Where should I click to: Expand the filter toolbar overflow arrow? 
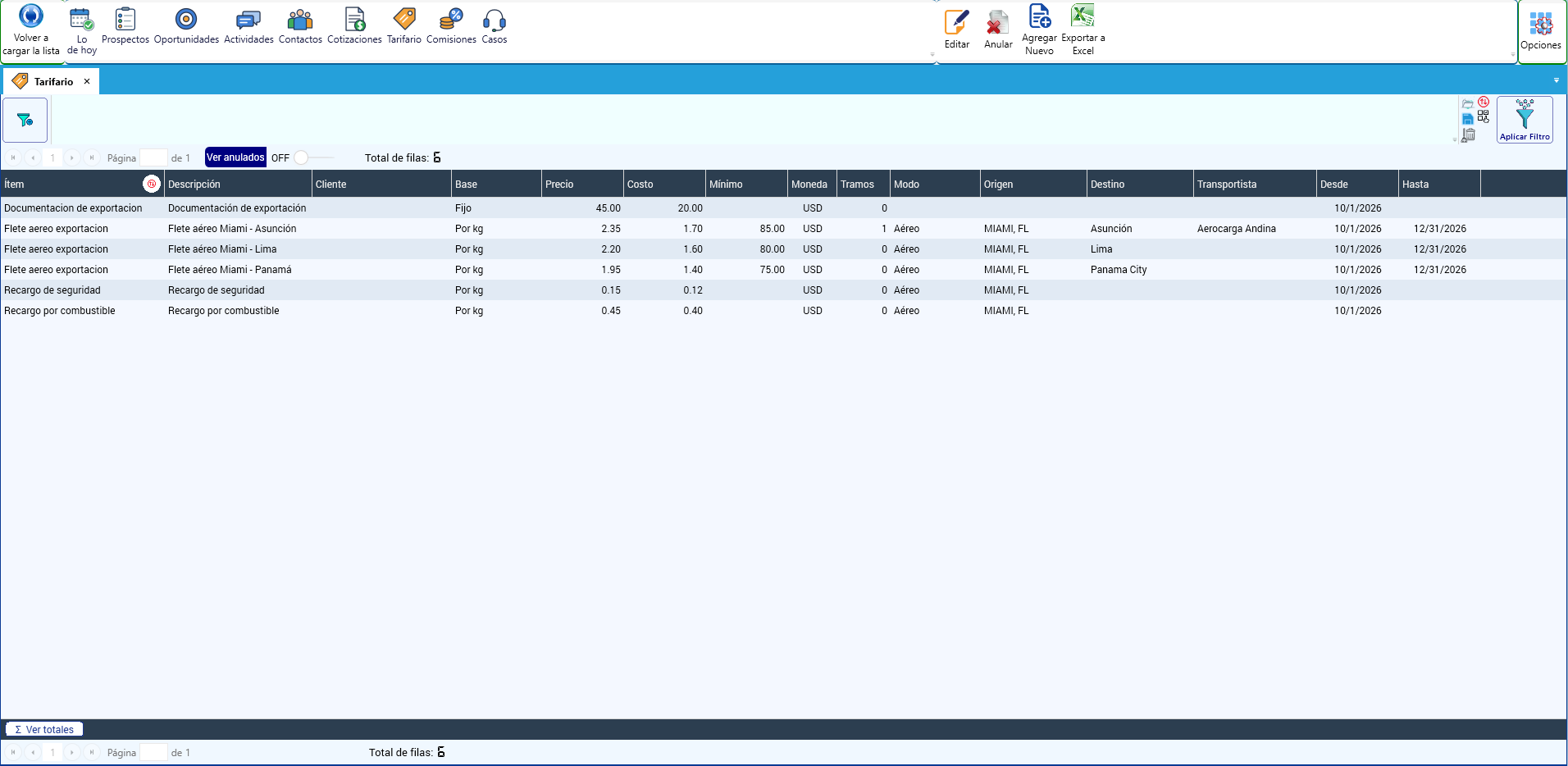click(x=1455, y=139)
